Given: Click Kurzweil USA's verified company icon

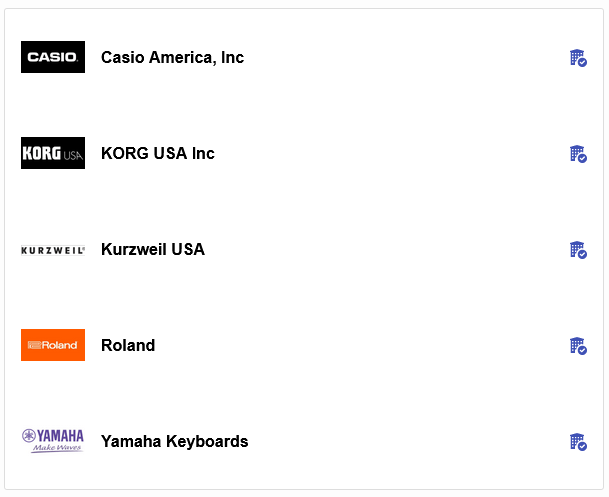Looking at the screenshot, I should pos(577,250).
